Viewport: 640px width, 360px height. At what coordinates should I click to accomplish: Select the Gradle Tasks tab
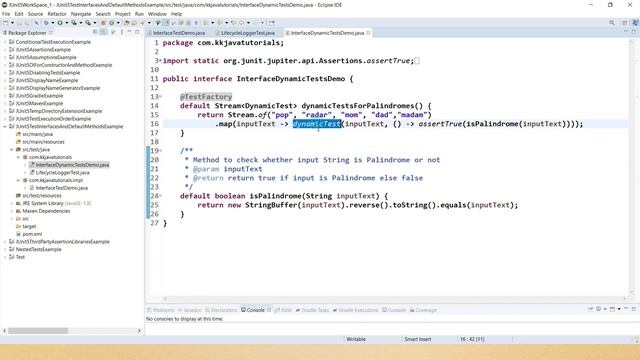pos(312,310)
